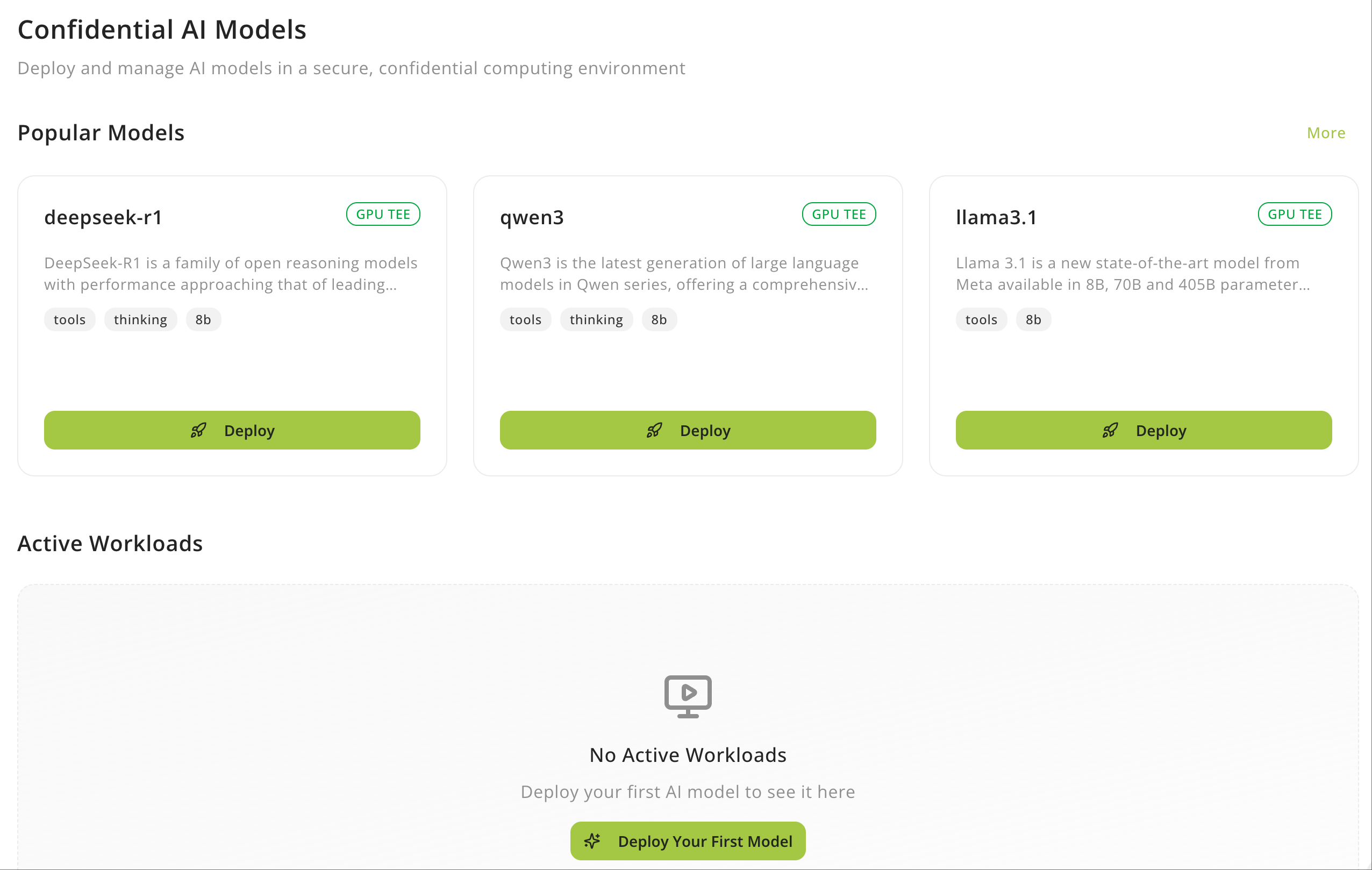Click the thinking tag on qwen3
Image resolution: width=1372 pixels, height=870 pixels.
(x=597, y=319)
